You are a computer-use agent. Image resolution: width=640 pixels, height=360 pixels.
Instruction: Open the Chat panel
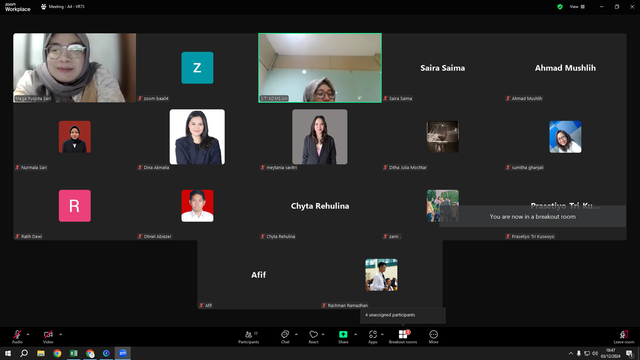[x=285, y=337]
